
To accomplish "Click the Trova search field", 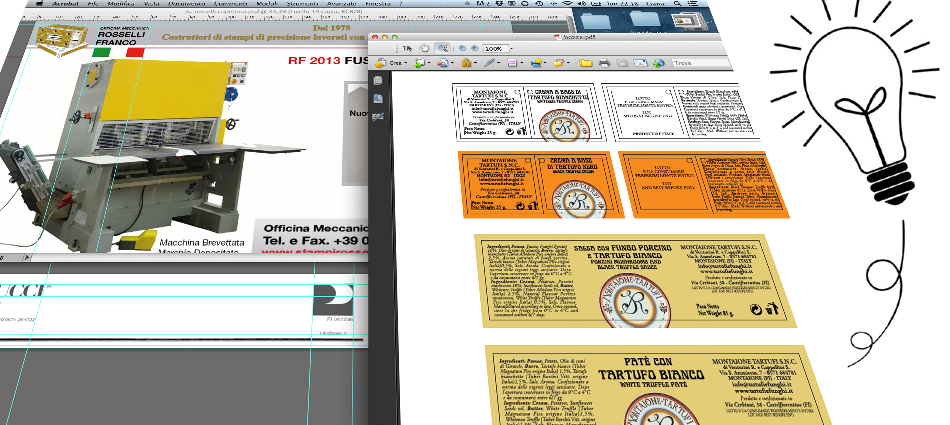I will point(700,62).
